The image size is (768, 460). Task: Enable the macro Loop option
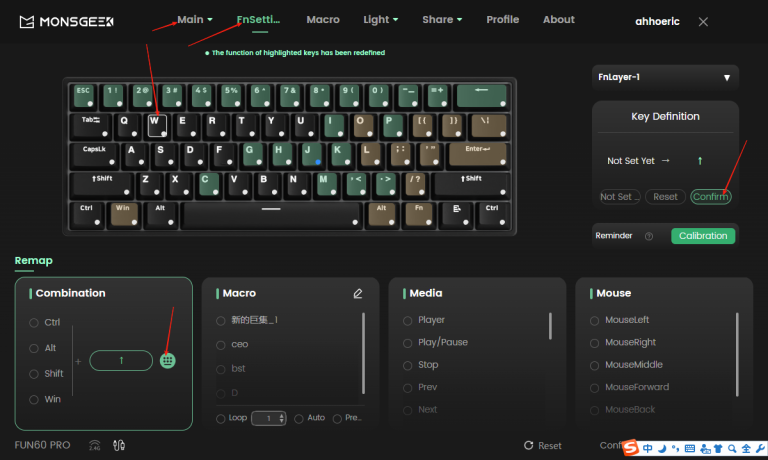(222, 418)
